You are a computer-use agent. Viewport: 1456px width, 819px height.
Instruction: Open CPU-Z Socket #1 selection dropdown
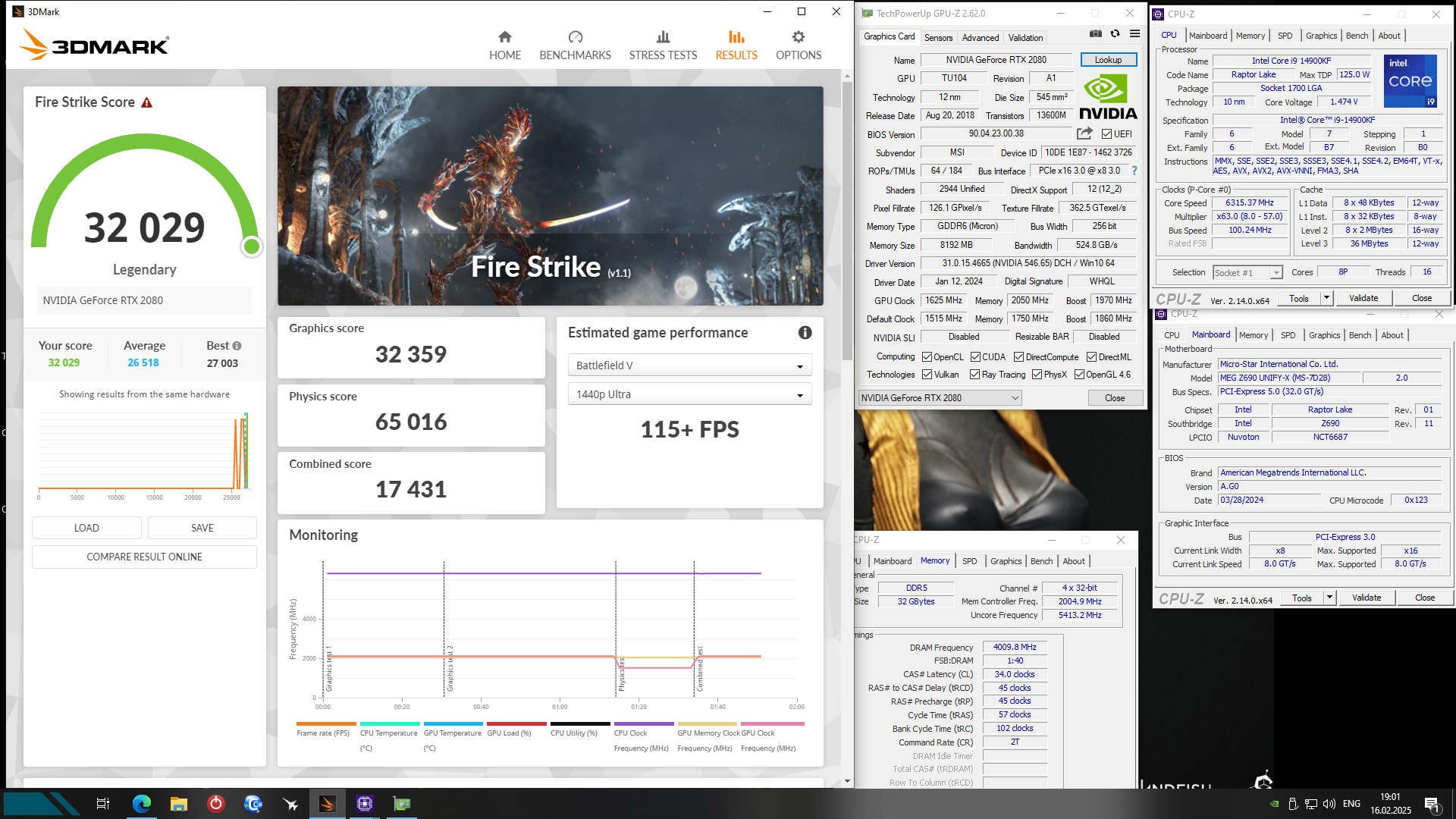[1247, 273]
